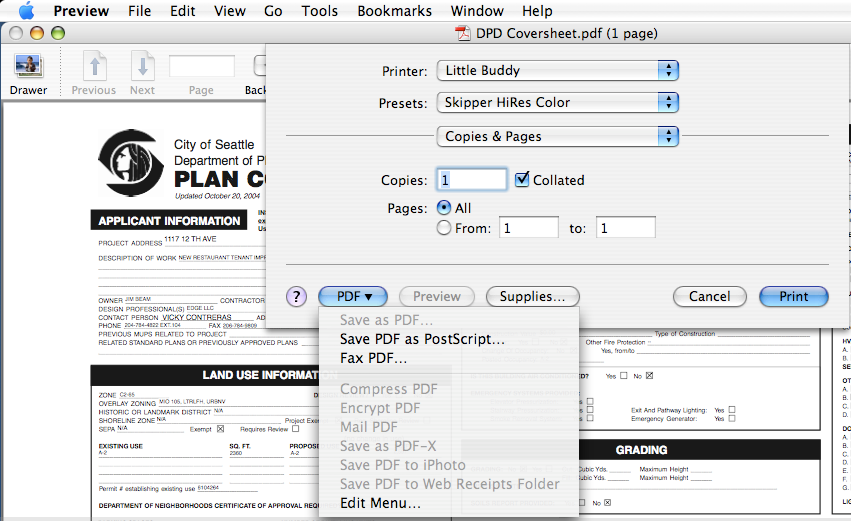
Task: Click the From page number field
Action: point(529,227)
